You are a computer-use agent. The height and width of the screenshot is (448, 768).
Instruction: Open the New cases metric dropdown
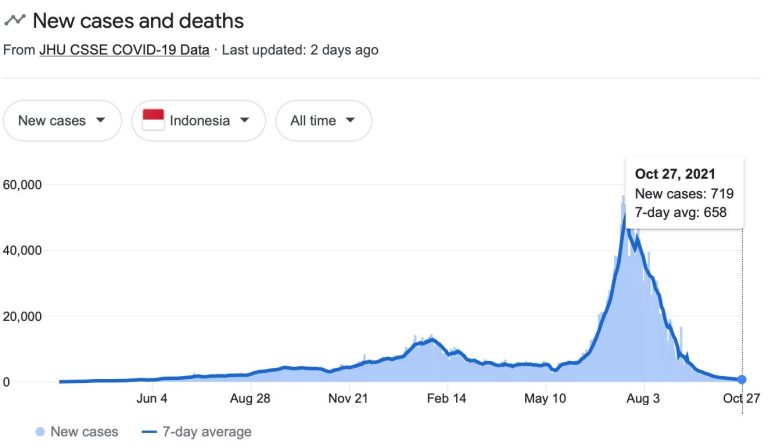[x=62, y=121]
